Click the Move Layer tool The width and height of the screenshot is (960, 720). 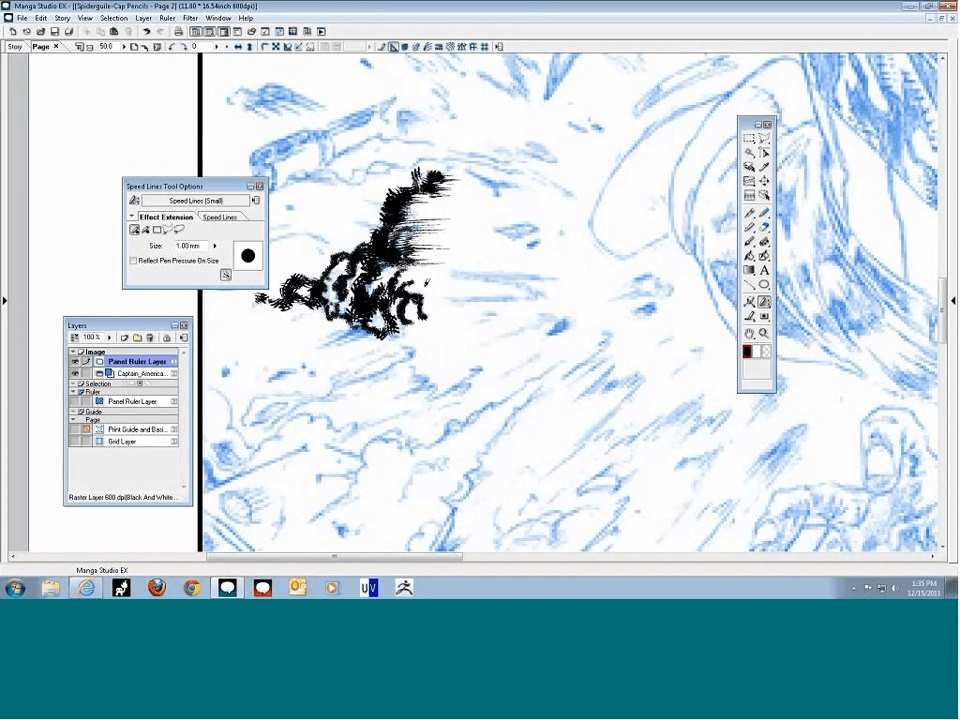point(764,181)
